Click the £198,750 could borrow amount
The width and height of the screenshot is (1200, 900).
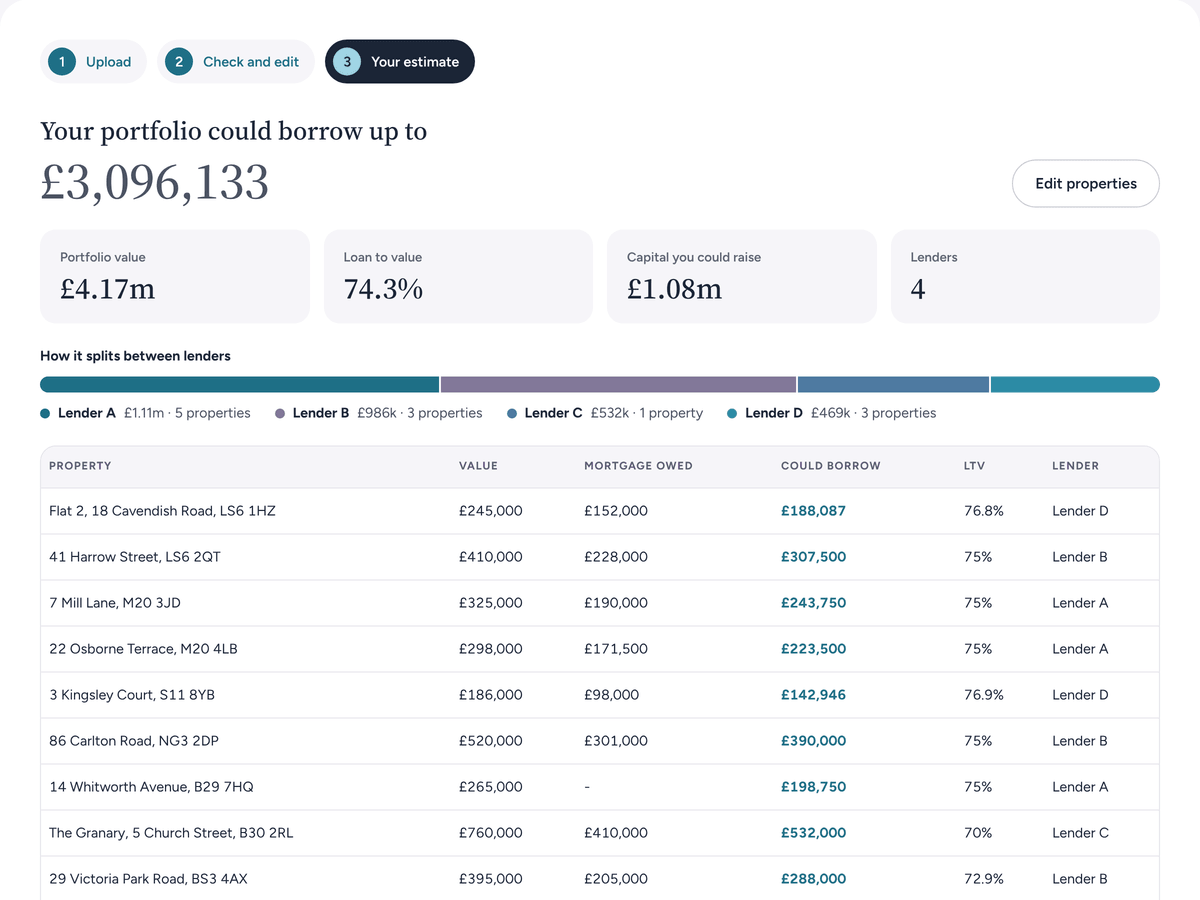click(813, 787)
